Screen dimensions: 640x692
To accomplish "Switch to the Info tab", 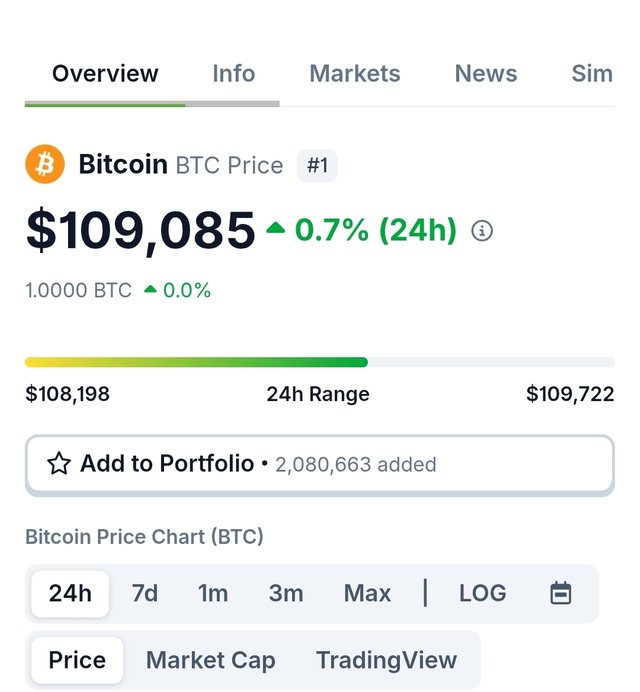I will click(x=233, y=73).
